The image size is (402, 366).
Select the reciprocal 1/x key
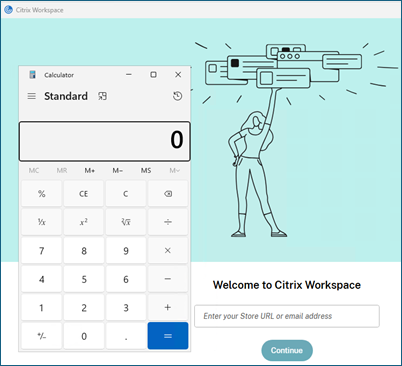pyautogui.click(x=41, y=222)
